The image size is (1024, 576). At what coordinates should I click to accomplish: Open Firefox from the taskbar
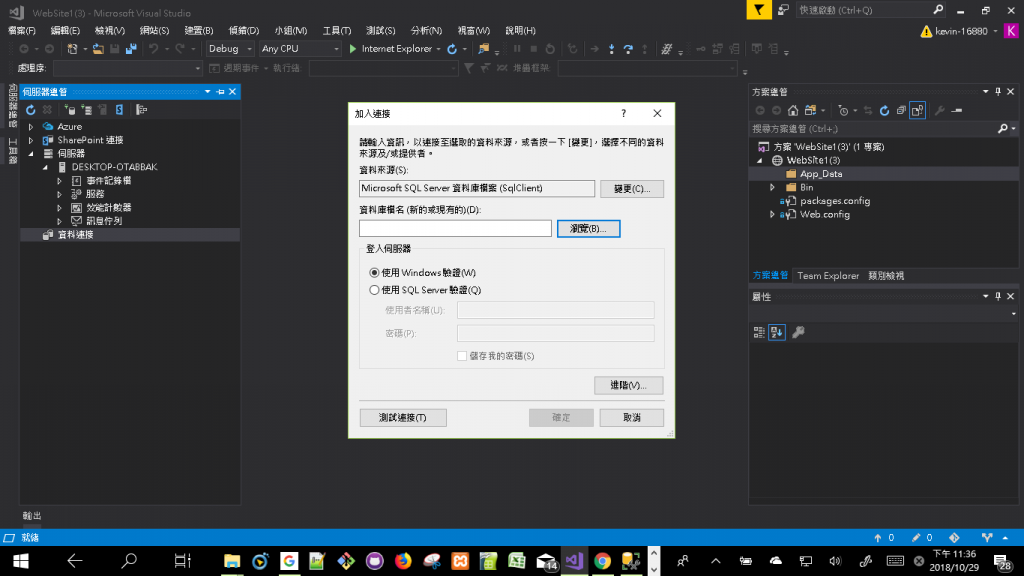click(403, 560)
